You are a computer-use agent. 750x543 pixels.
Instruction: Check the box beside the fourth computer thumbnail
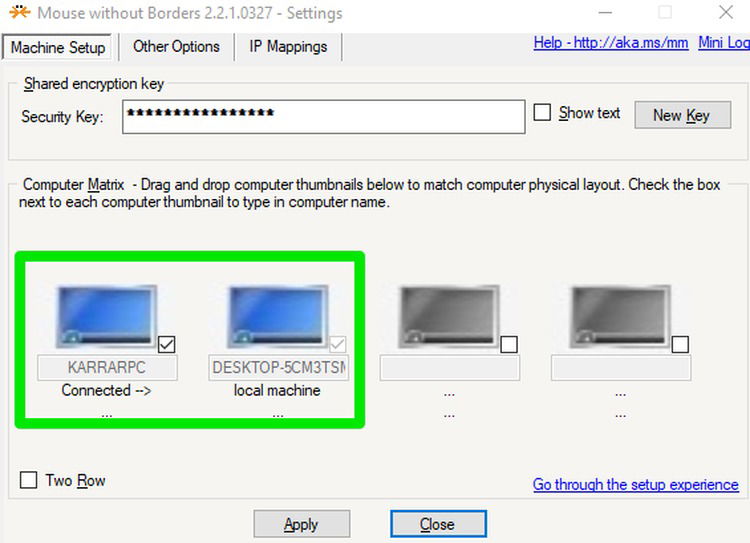680,344
